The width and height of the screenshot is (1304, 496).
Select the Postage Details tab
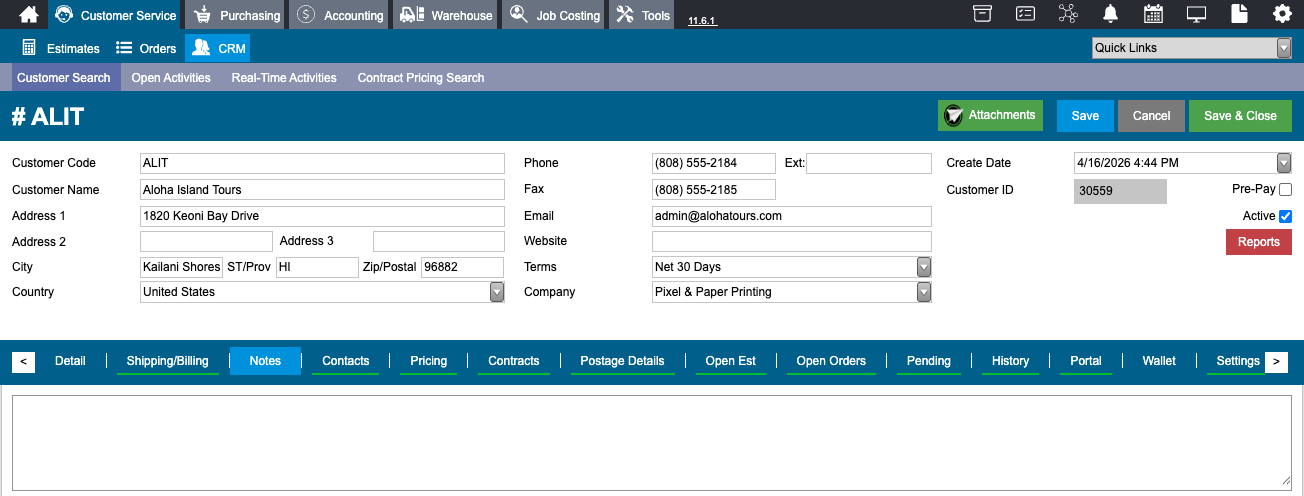pyautogui.click(x=622, y=361)
